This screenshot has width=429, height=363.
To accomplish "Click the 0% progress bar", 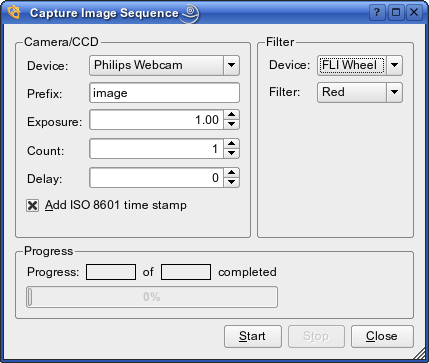I will tap(152, 297).
